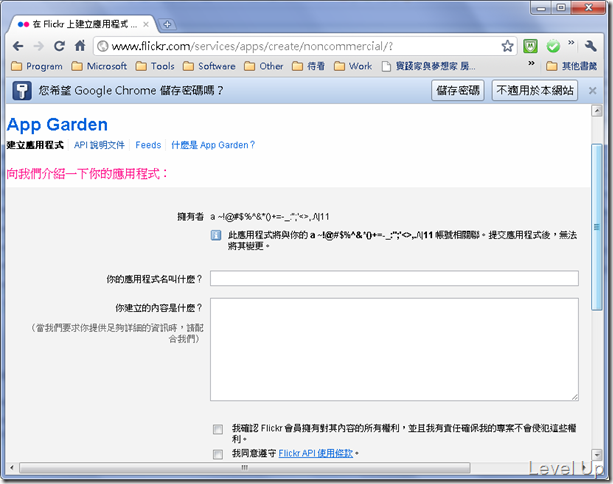Click the blue info icon beside owner note
Image resolution: width=613 pixels, height=484 pixels.
point(216,235)
